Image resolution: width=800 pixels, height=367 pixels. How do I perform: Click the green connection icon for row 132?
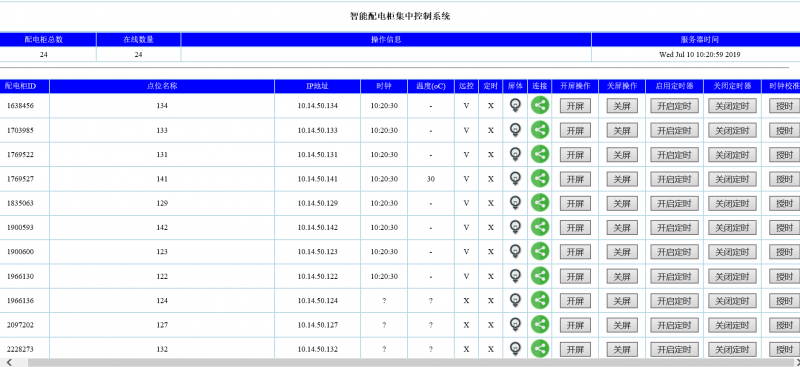(x=540, y=349)
